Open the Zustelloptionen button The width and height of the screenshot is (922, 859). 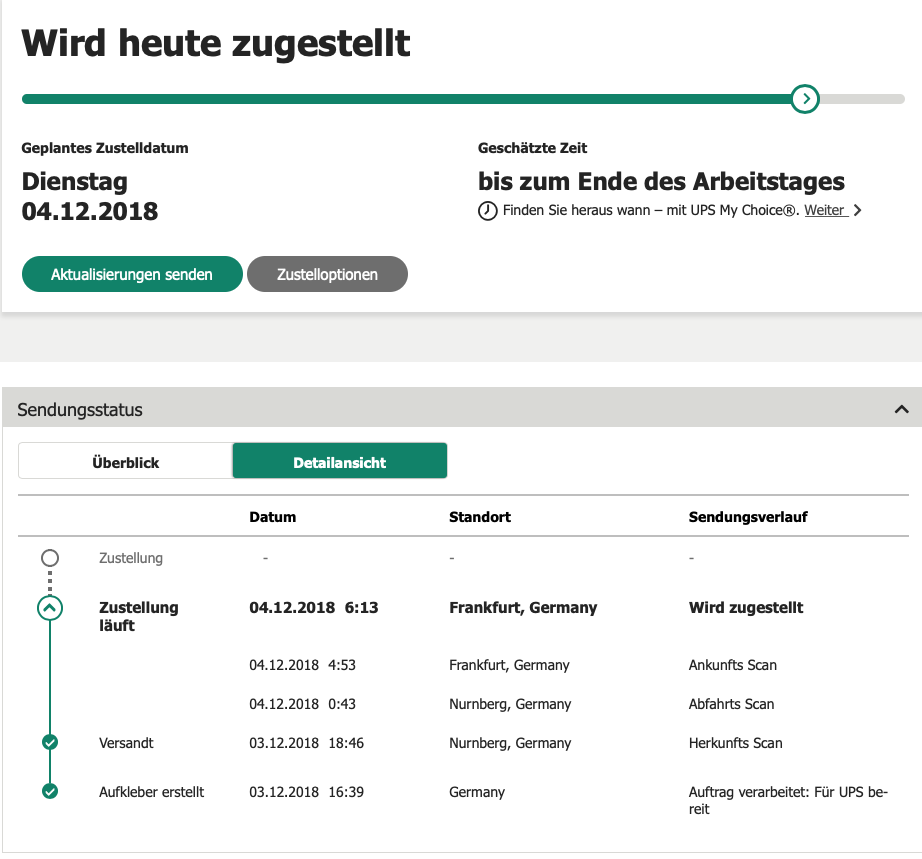[x=327, y=274]
